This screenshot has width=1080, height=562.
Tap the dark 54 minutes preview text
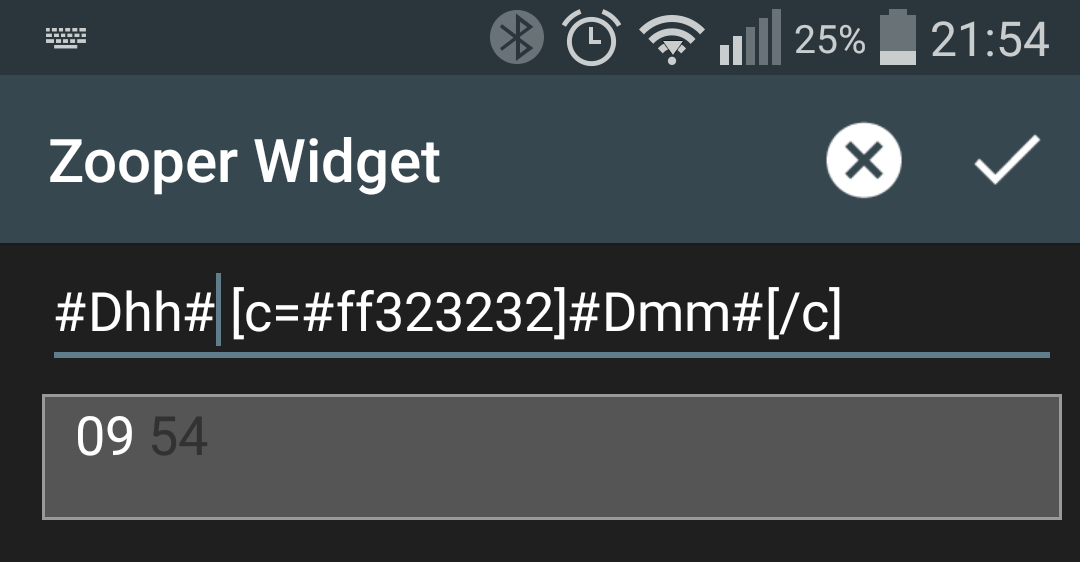pos(179,436)
